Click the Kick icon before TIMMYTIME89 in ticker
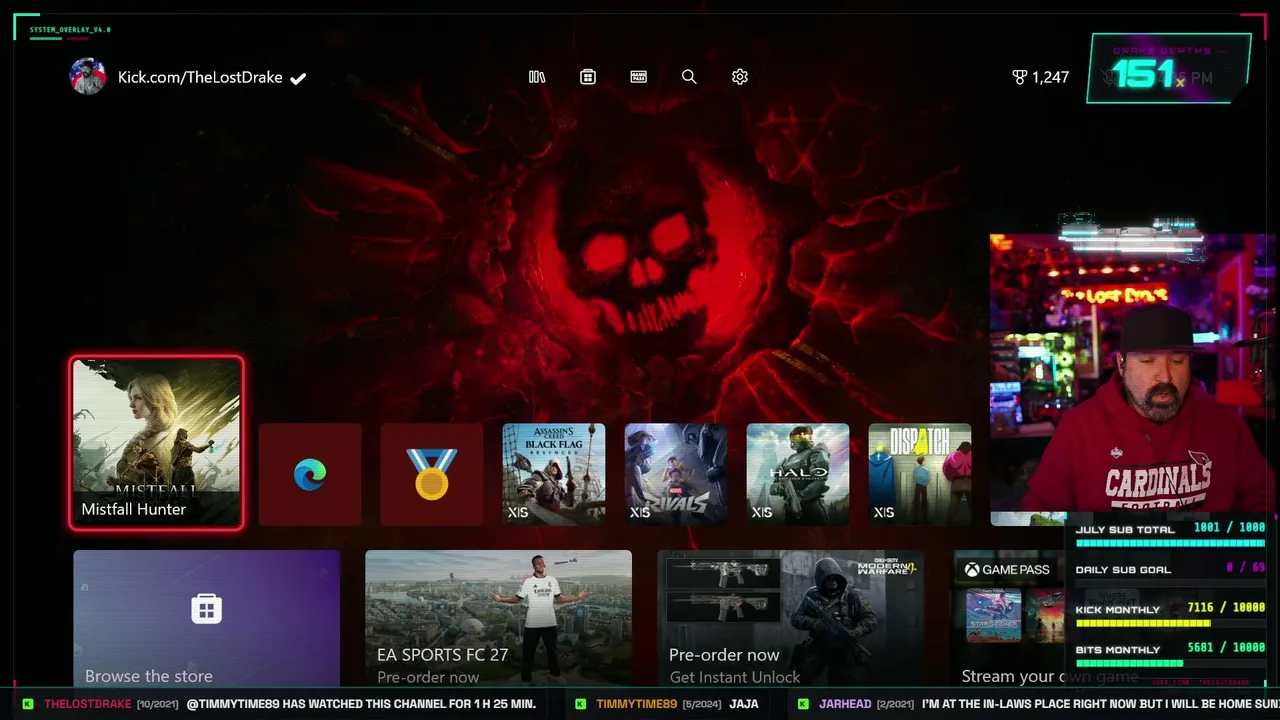The height and width of the screenshot is (720, 1280). [581, 704]
